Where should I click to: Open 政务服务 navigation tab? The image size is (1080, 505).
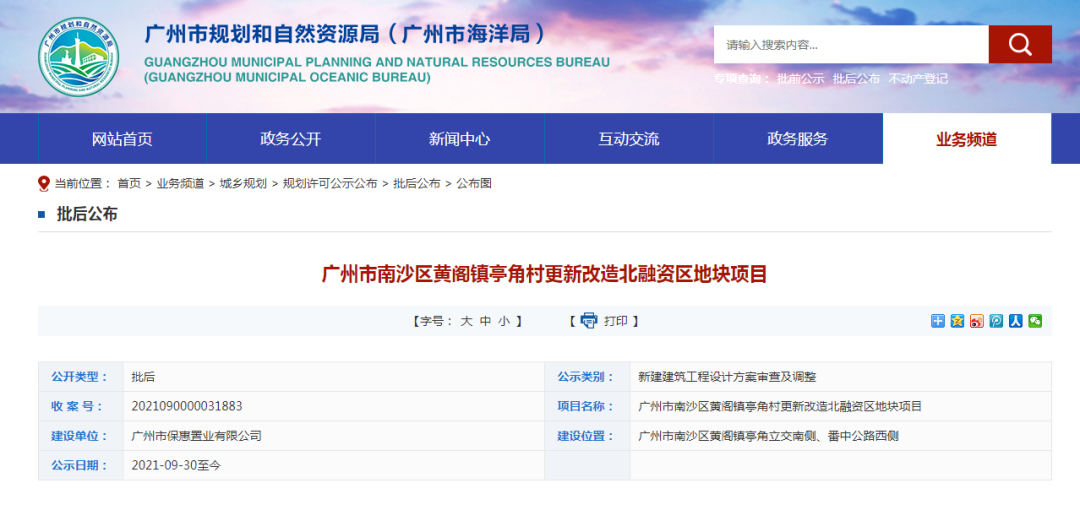[798, 138]
